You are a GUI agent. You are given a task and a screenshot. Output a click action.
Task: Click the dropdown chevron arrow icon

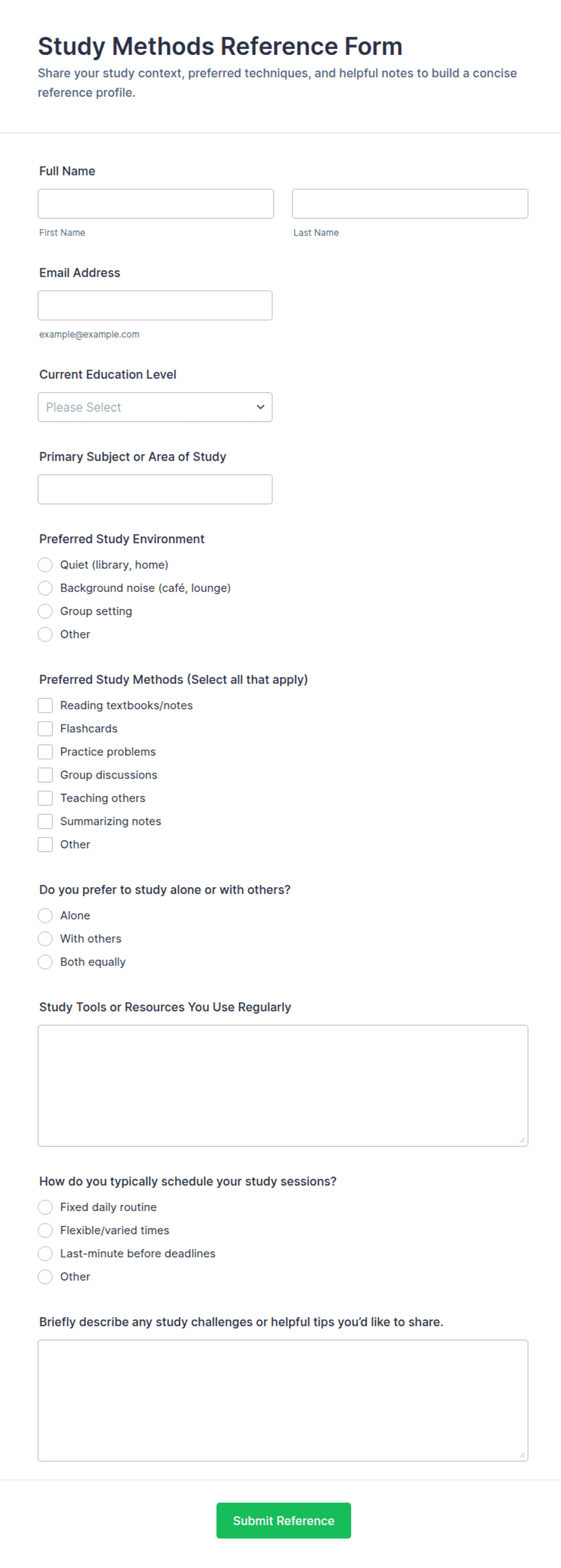point(260,406)
